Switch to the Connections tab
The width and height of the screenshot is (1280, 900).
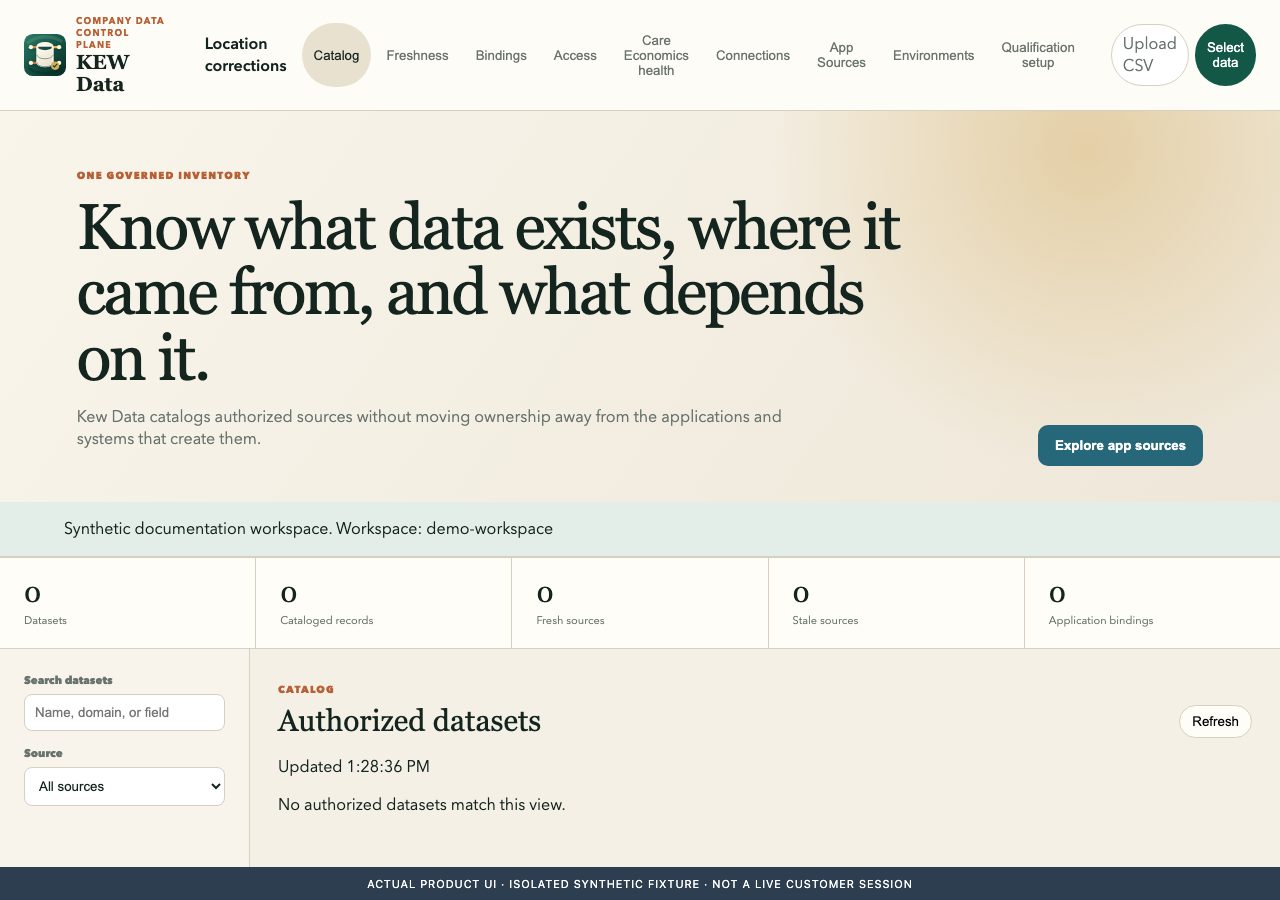click(753, 55)
